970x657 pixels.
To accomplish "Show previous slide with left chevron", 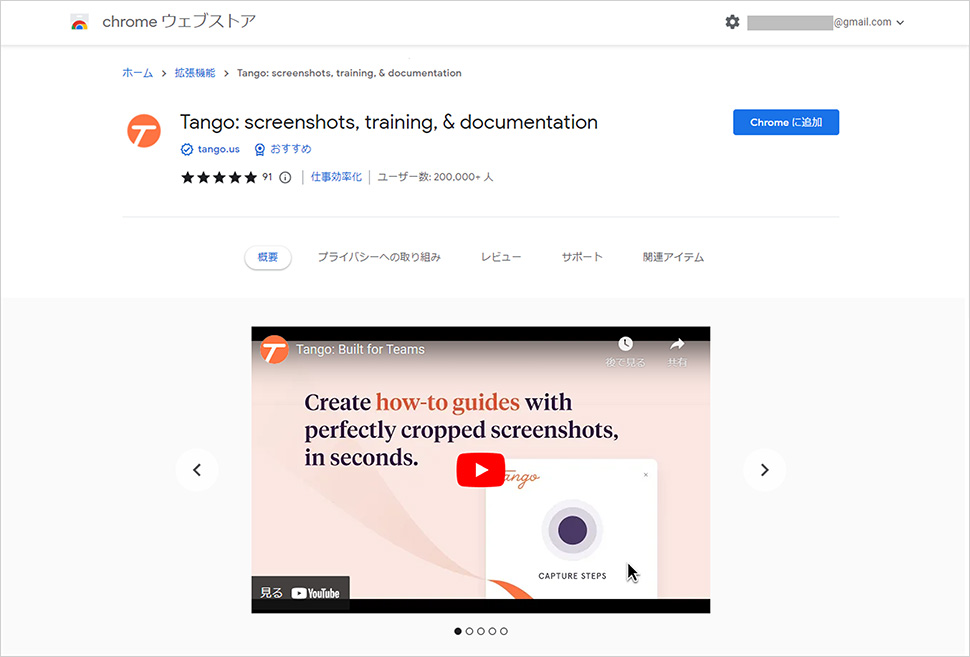I will (197, 470).
